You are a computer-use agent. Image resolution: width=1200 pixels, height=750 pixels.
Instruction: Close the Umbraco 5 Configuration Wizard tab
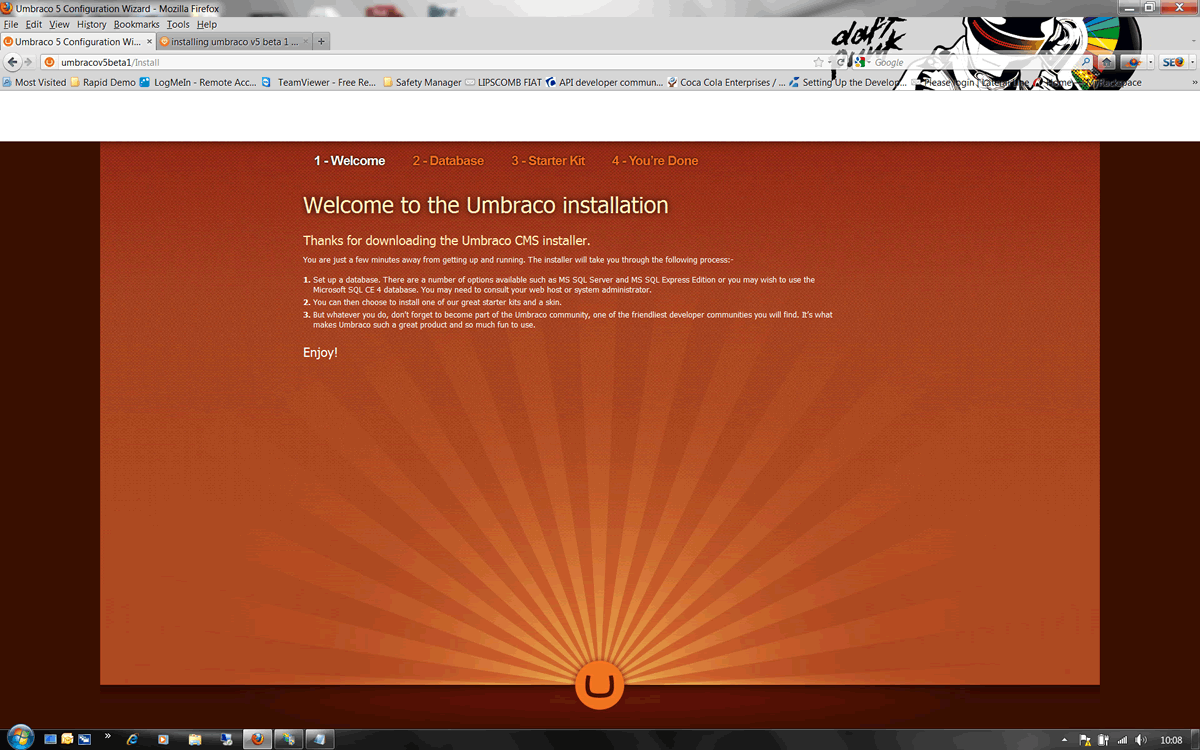tap(150, 42)
